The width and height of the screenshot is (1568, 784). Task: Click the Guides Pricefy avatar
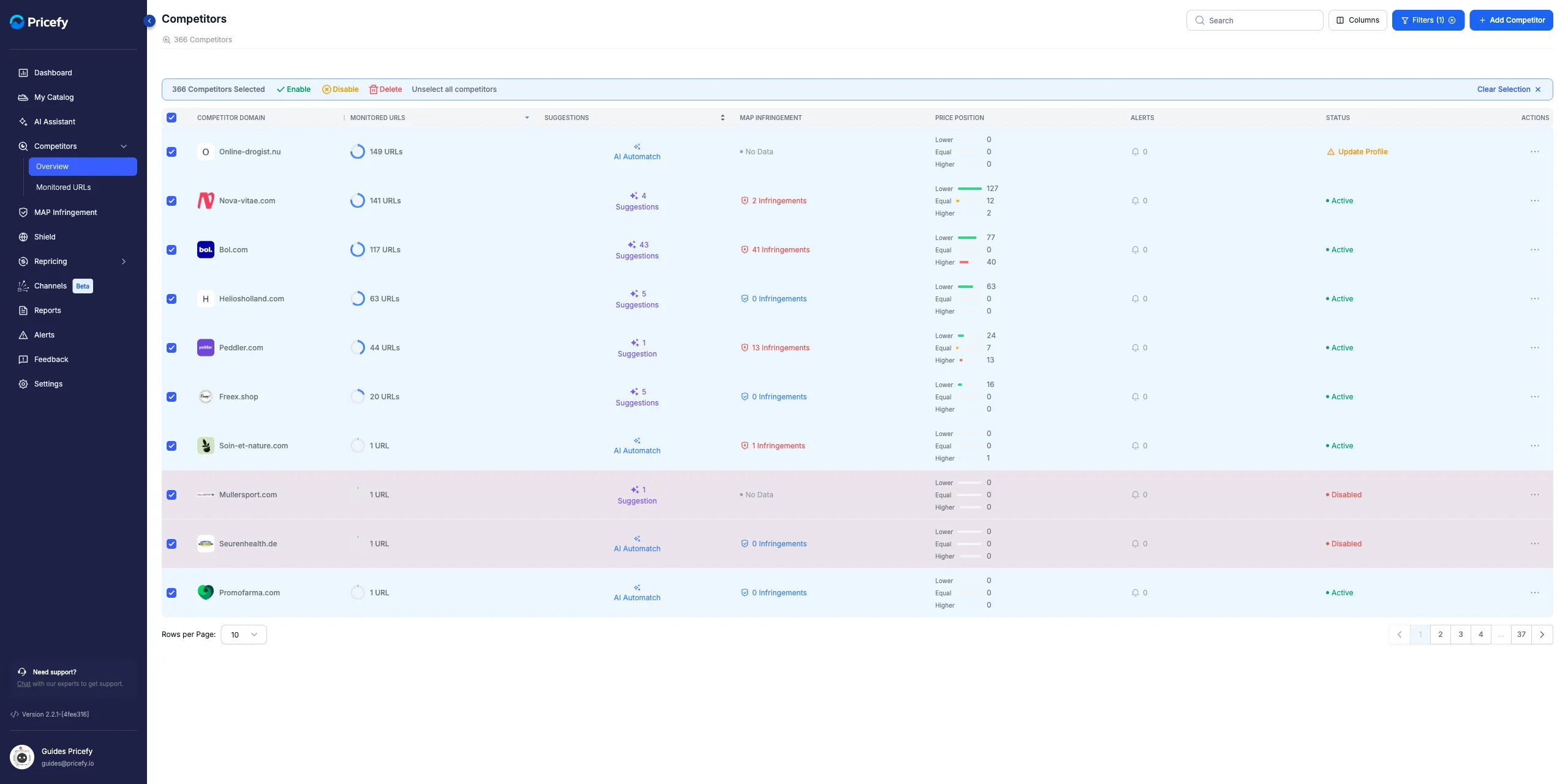22,757
